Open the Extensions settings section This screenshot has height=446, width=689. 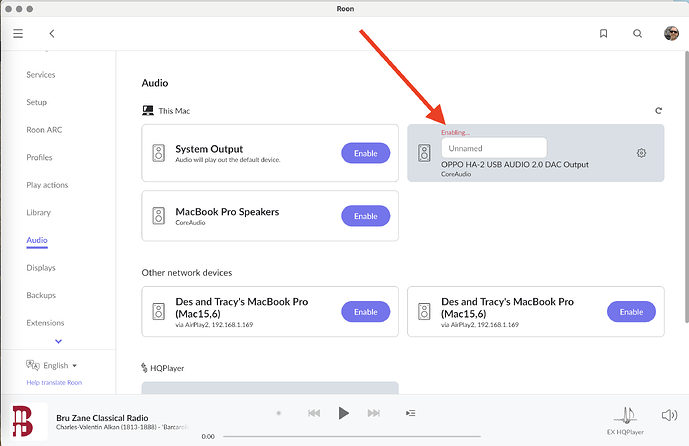45,323
